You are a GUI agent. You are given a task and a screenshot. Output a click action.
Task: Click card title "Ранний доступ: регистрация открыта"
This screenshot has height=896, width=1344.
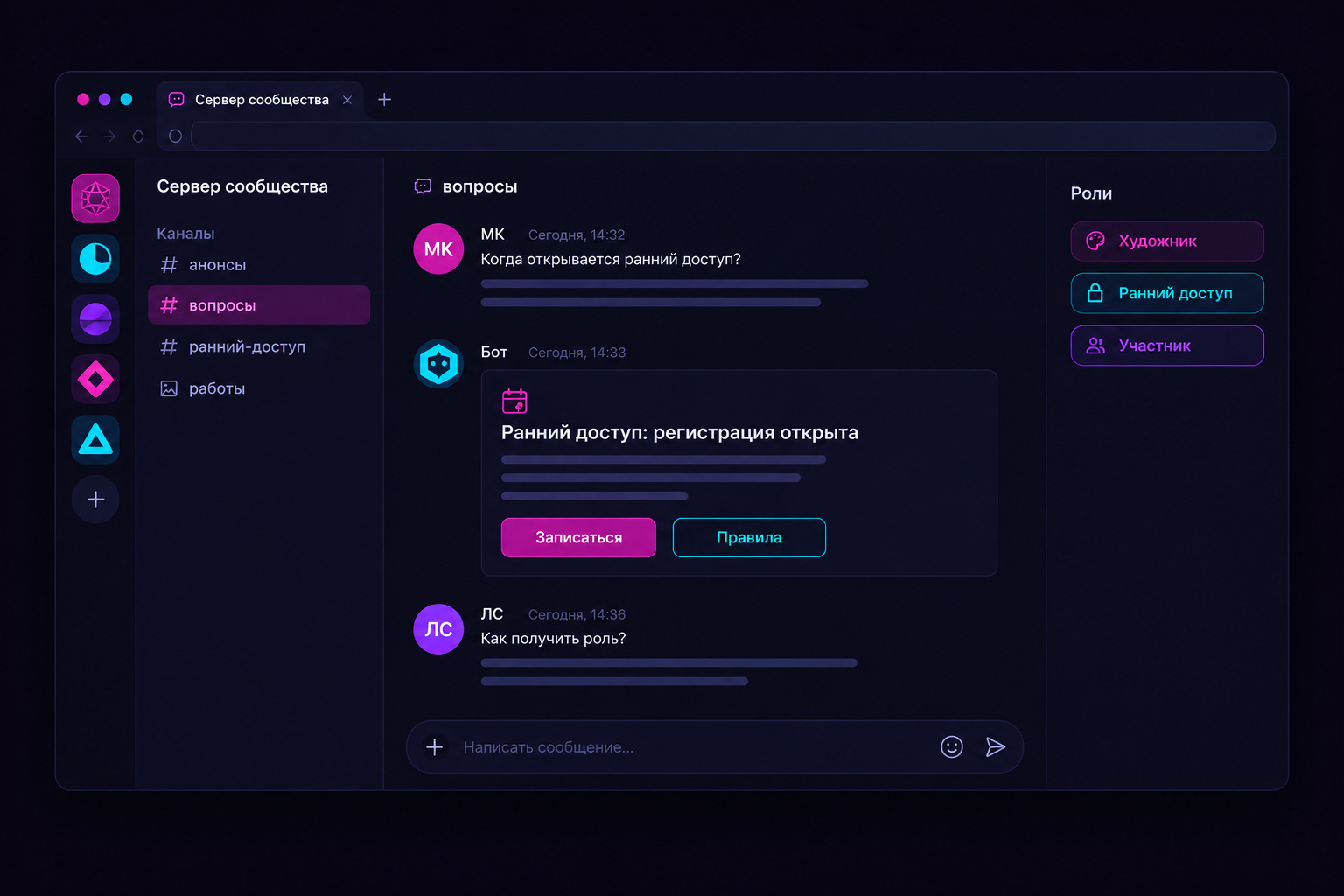[x=680, y=432]
